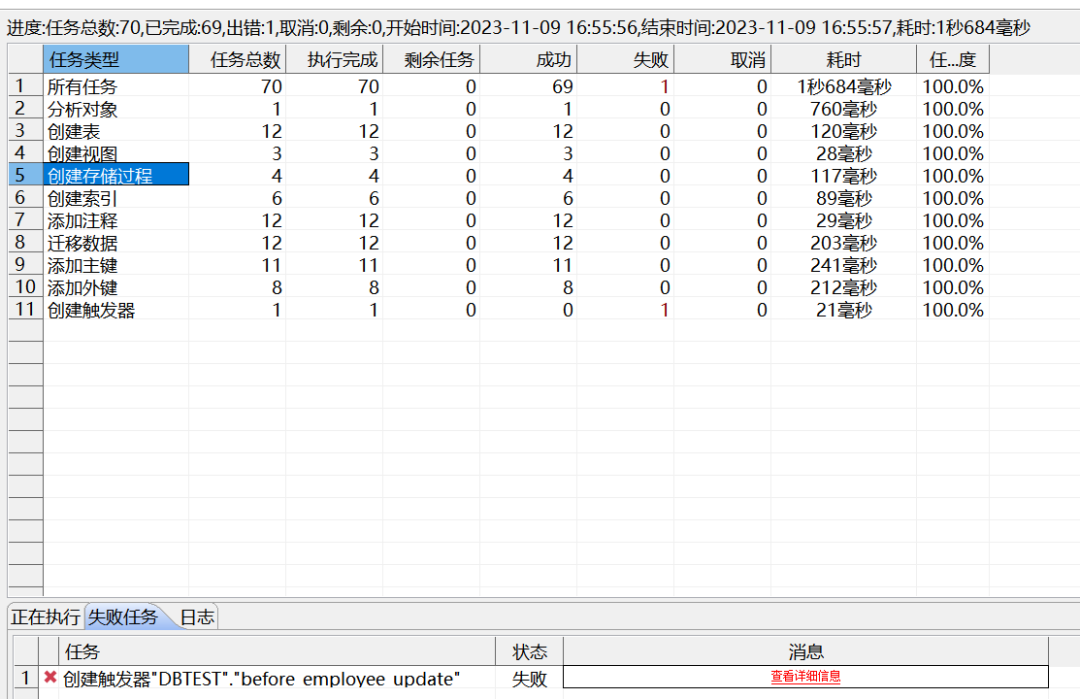Click the 耗时 column header
The image size is (1080, 699).
click(x=843, y=60)
